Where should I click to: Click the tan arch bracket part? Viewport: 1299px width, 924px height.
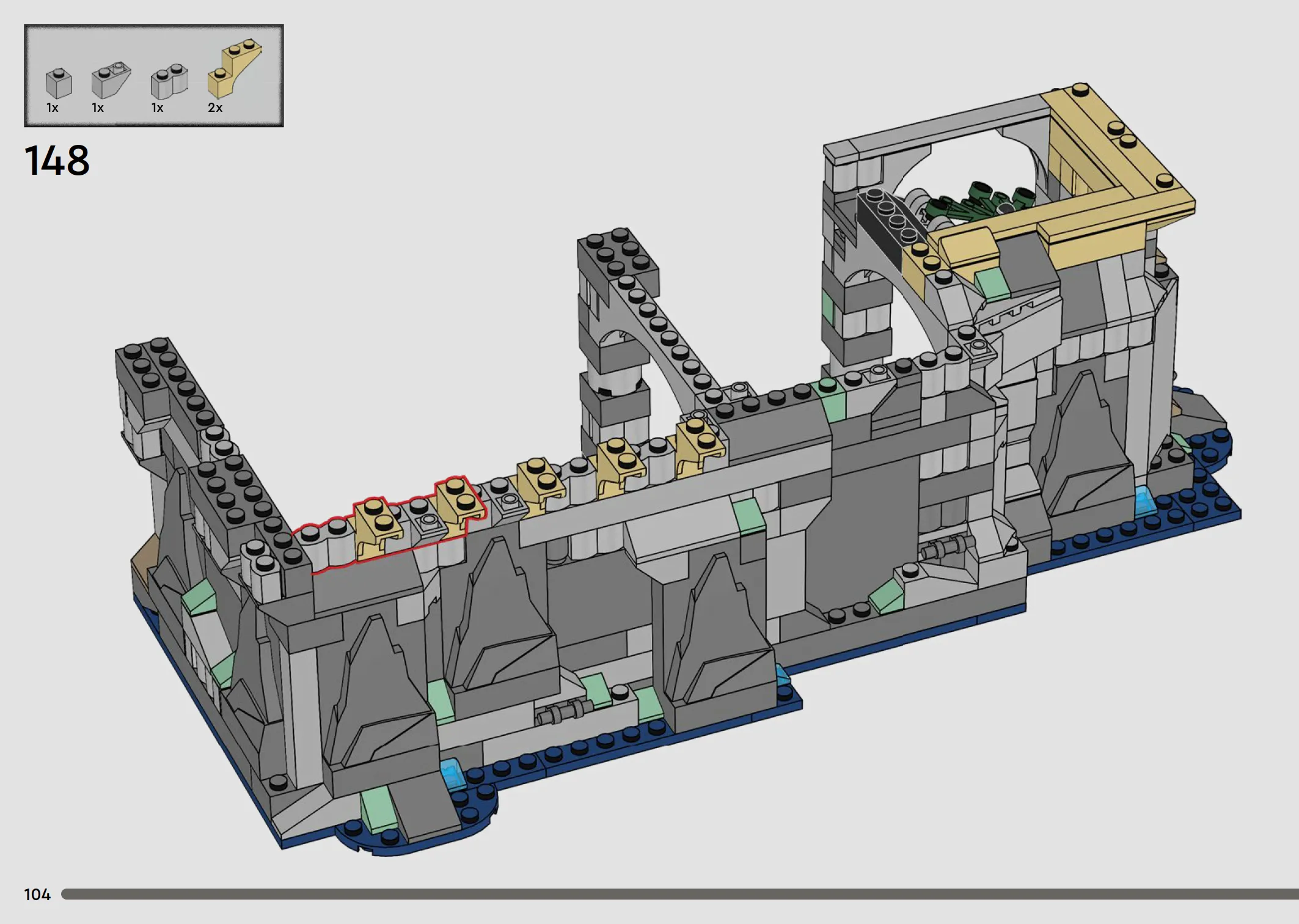(235, 68)
